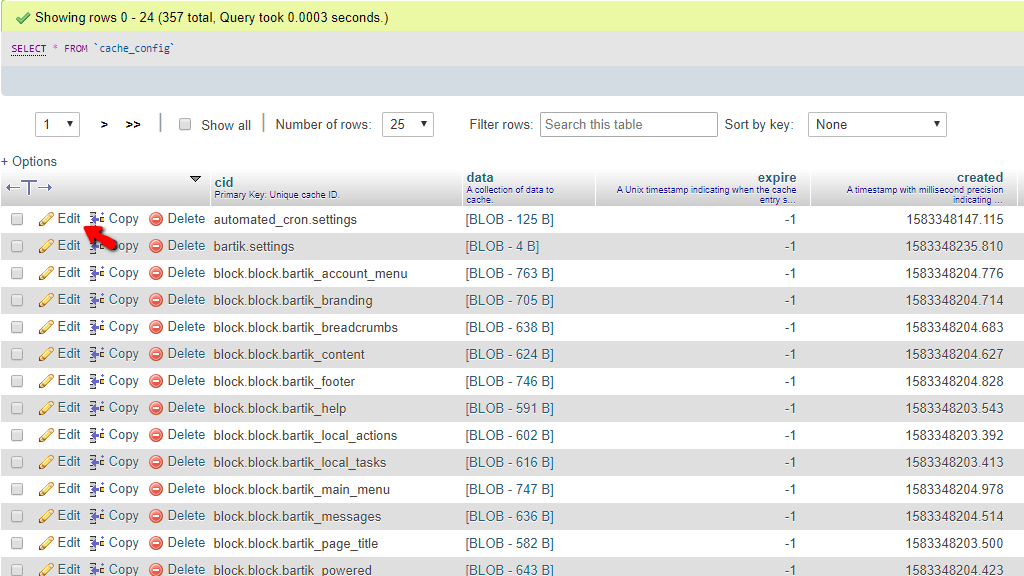Click the created value 1583348204.776

click(954, 273)
